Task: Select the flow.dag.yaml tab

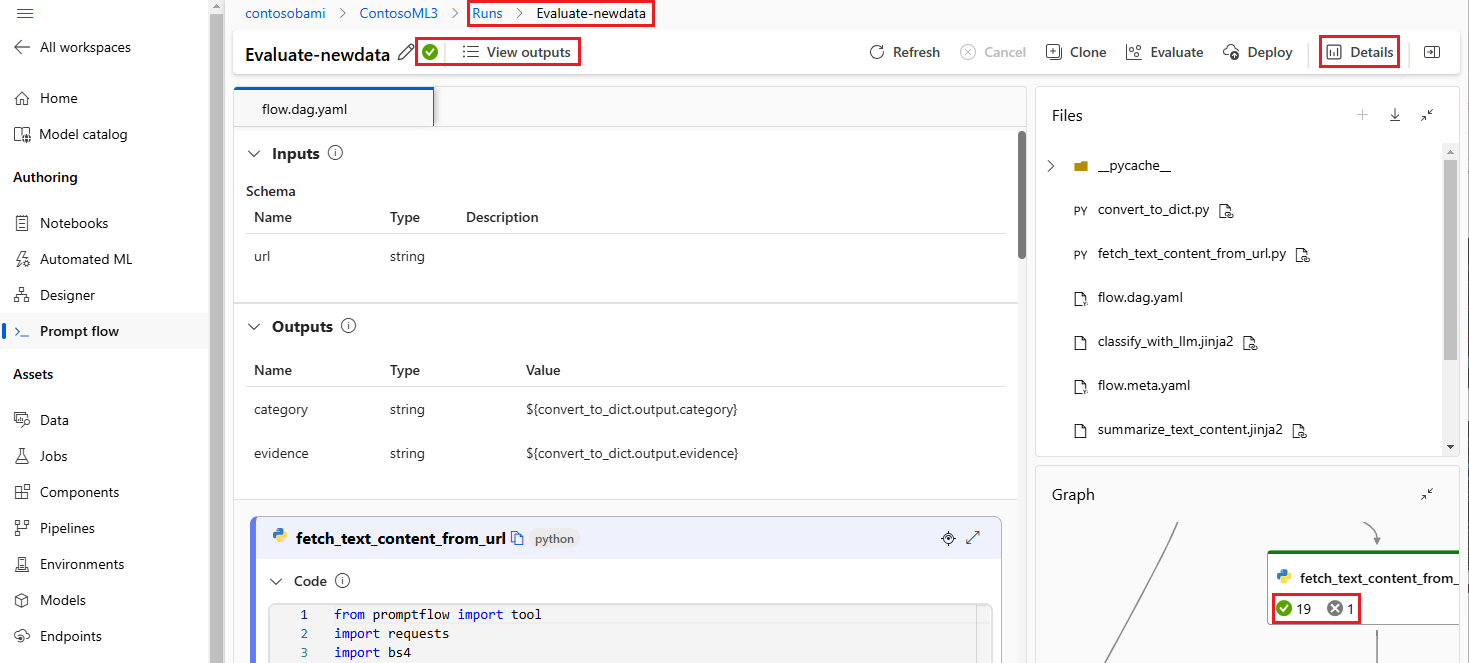Action: pos(334,108)
